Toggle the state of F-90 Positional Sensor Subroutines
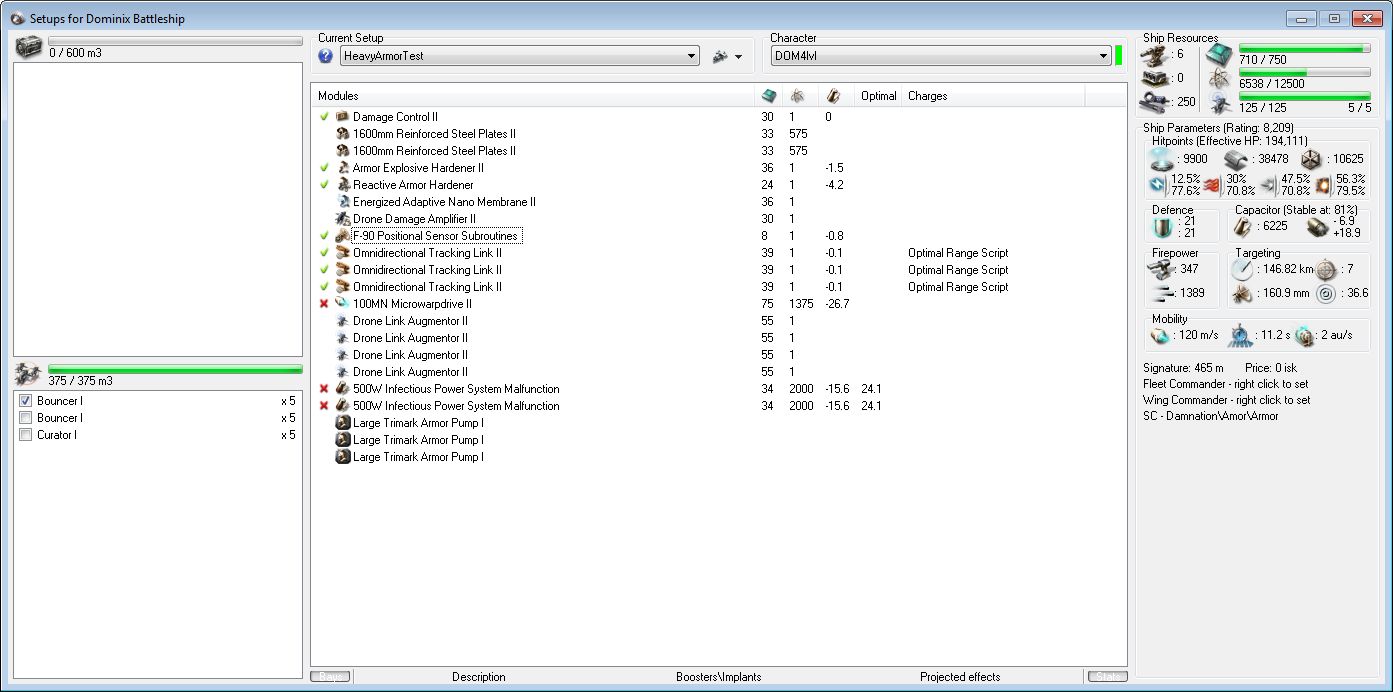 (x=324, y=236)
